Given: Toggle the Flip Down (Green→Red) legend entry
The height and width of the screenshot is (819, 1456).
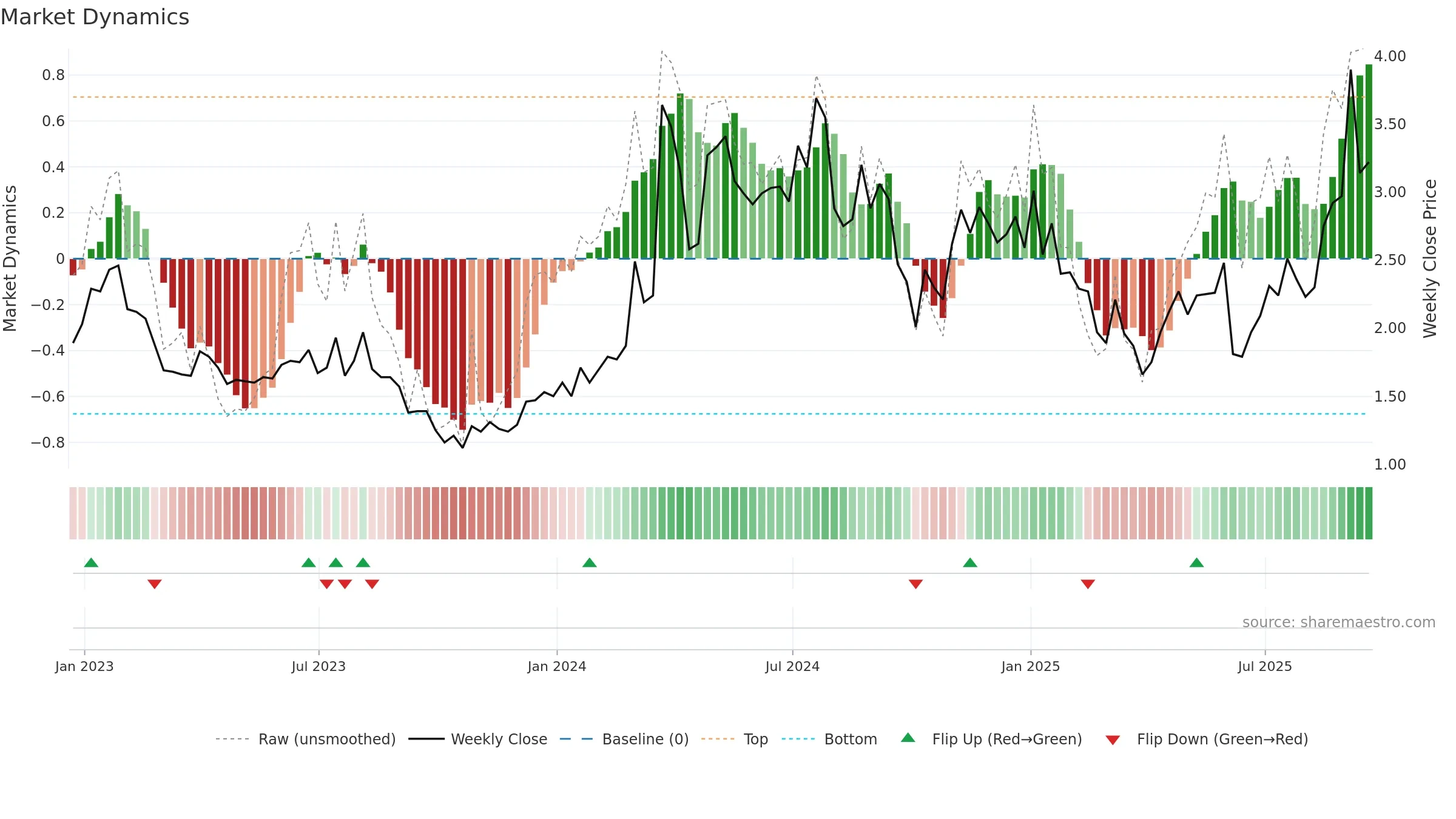Looking at the screenshot, I should [x=1206, y=739].
